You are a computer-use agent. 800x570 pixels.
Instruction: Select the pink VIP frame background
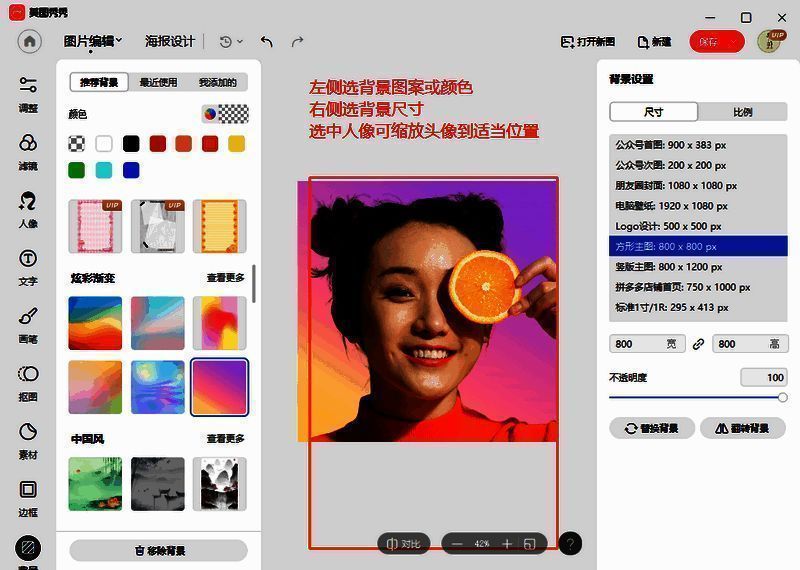95,226
